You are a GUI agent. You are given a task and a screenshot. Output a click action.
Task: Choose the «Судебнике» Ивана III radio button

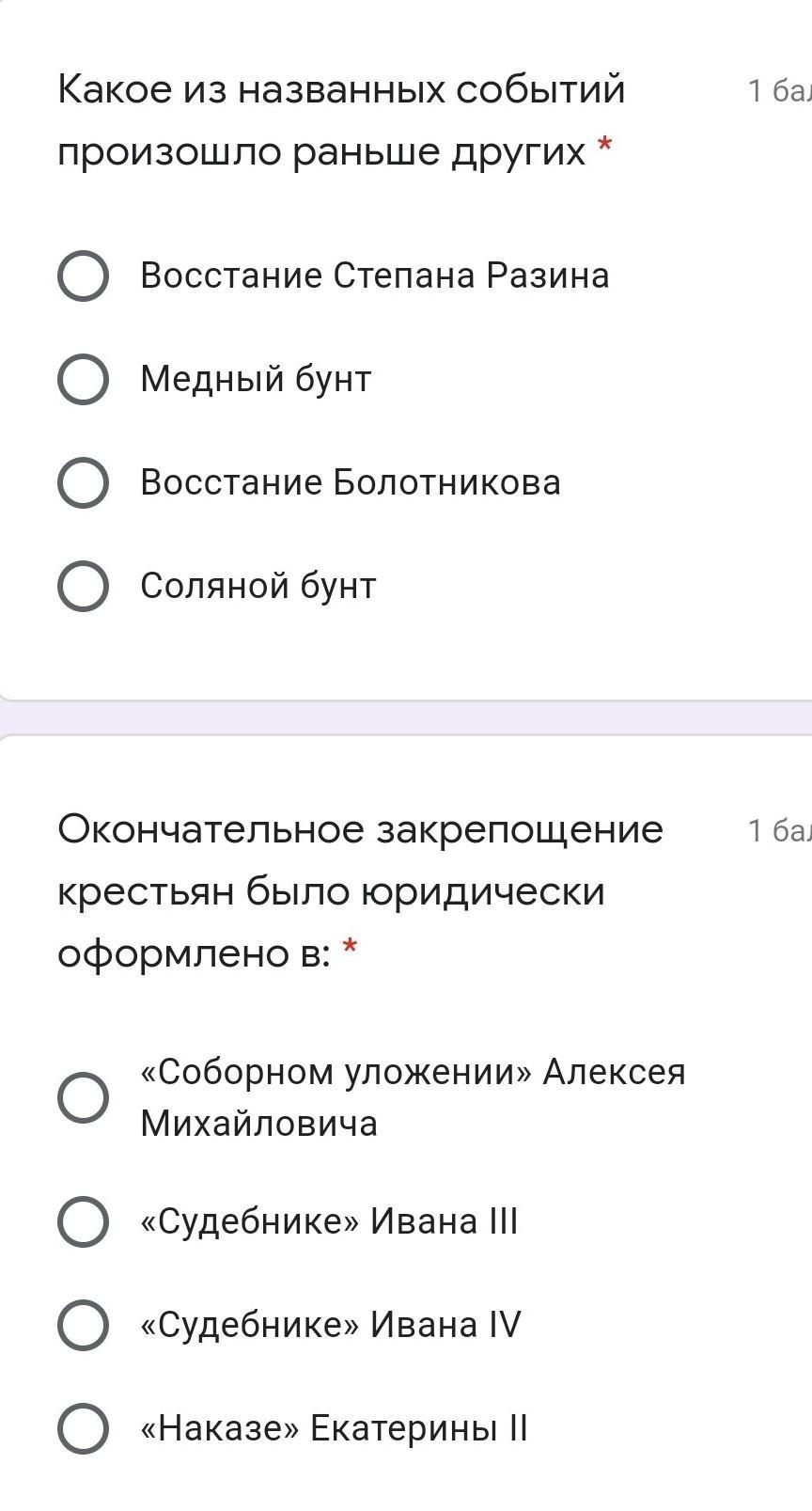[x=83, y=1221]
